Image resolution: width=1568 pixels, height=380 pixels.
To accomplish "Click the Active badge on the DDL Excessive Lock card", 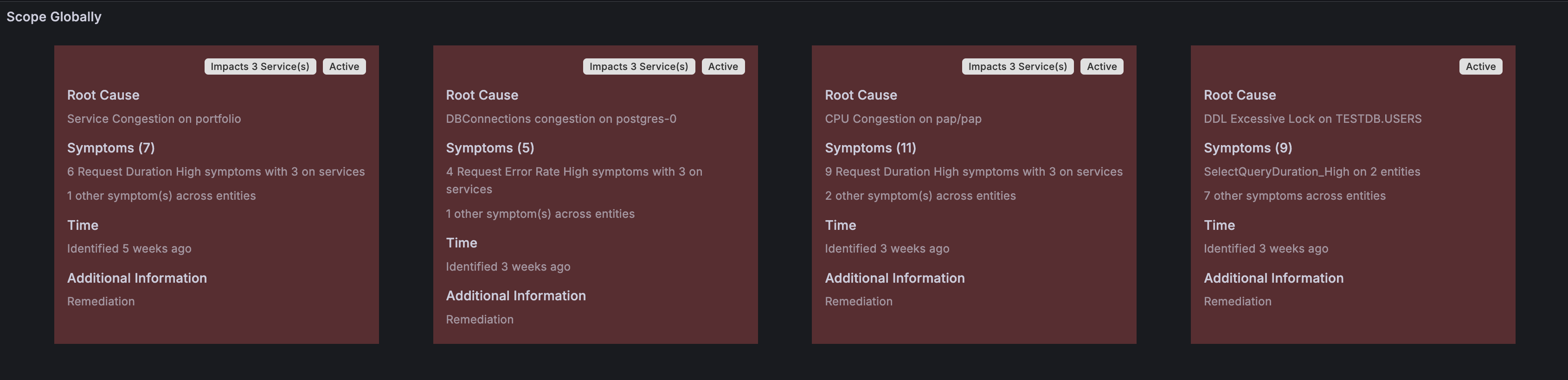I will tap(1480, 66).
